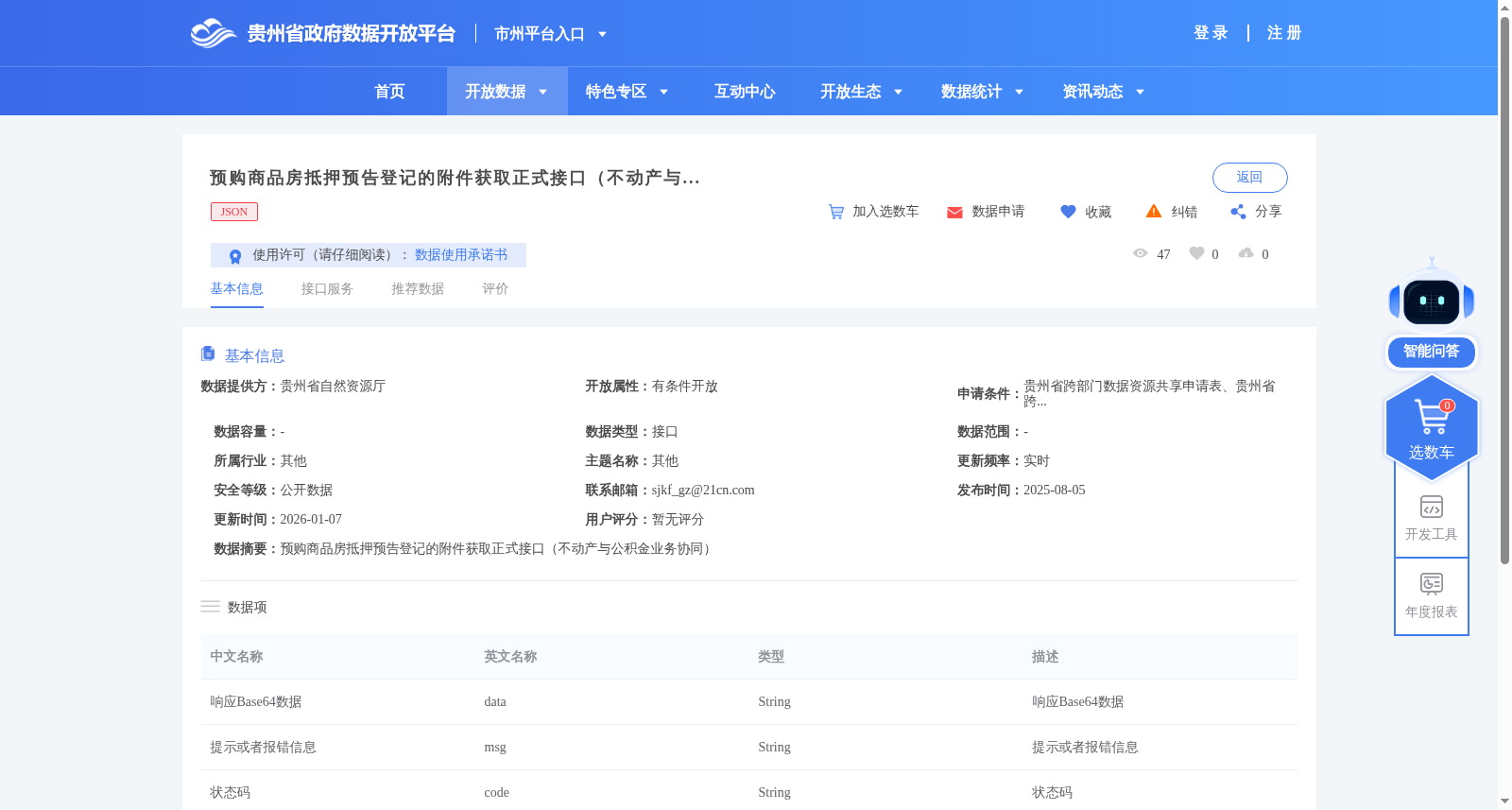Click the 'msg' English name cell
Screen dimensions: 1512x810
click(495, 748)
